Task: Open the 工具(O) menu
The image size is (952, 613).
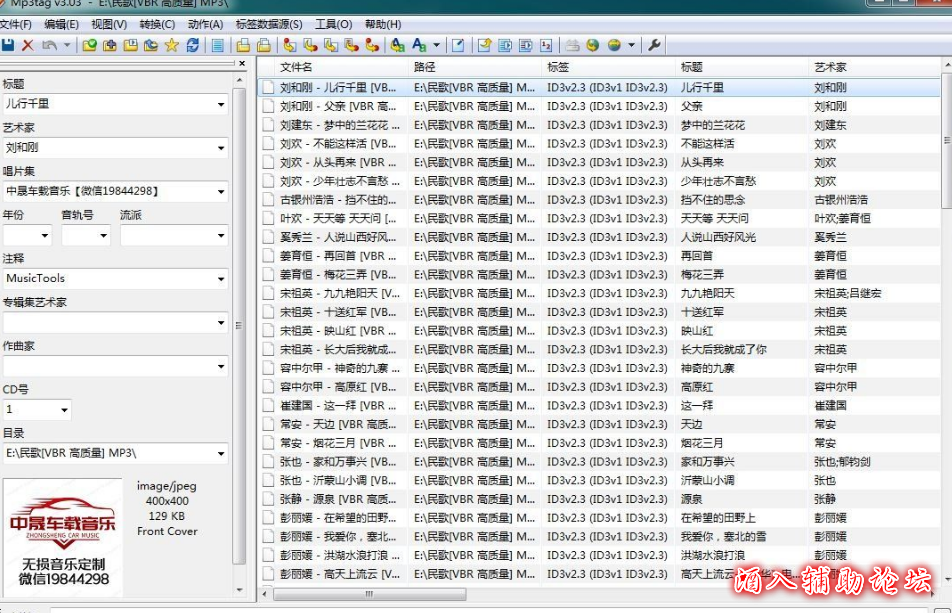Action: [x=333, y=24]
